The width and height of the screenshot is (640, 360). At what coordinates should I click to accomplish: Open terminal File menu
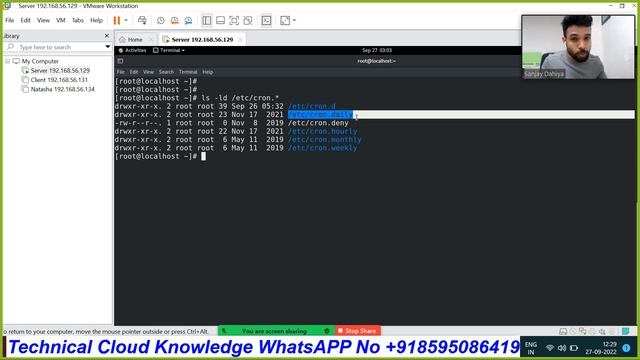[121, 72]
